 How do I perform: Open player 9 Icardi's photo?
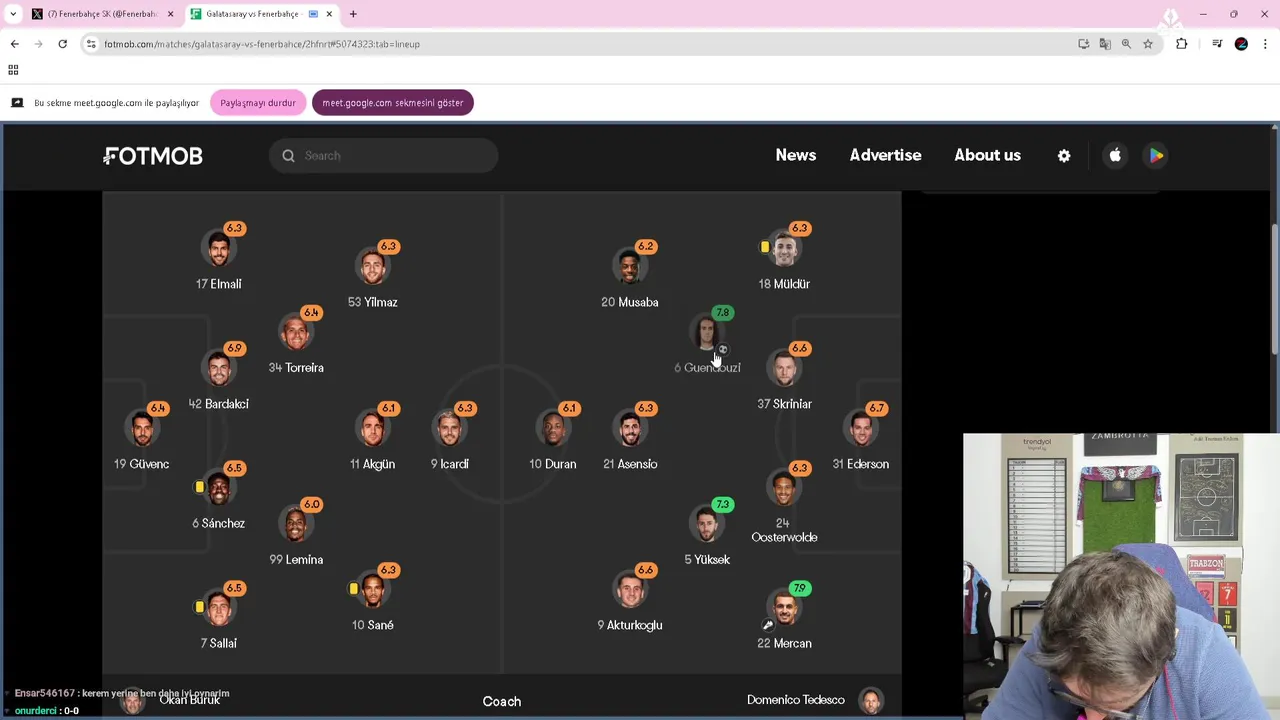coord(450,429)
